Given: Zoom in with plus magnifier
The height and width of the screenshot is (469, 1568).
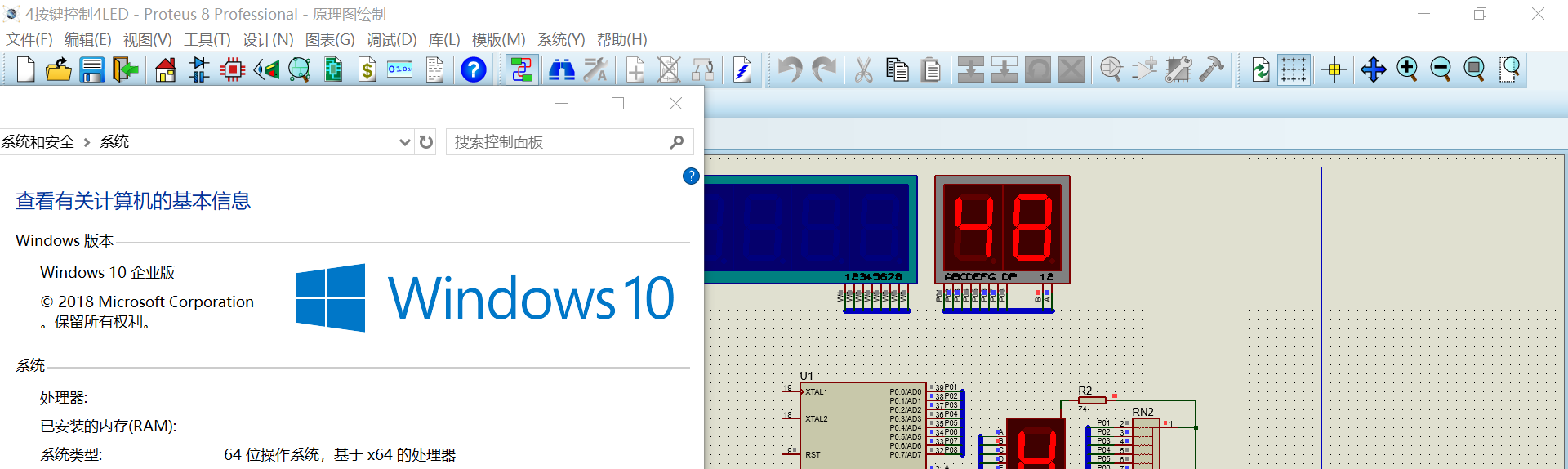Looking at the screenshot, I should point(1407,70).
